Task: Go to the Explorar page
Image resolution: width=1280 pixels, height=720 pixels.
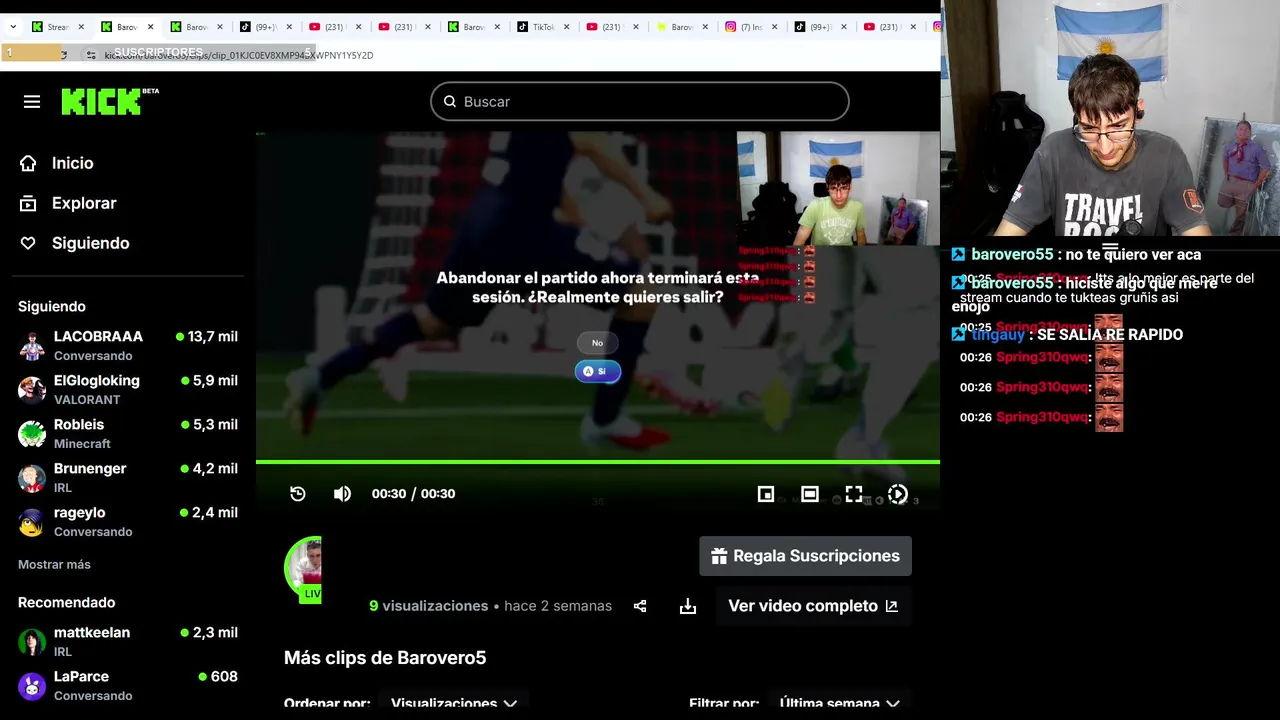Action: [x=84, y=203]
